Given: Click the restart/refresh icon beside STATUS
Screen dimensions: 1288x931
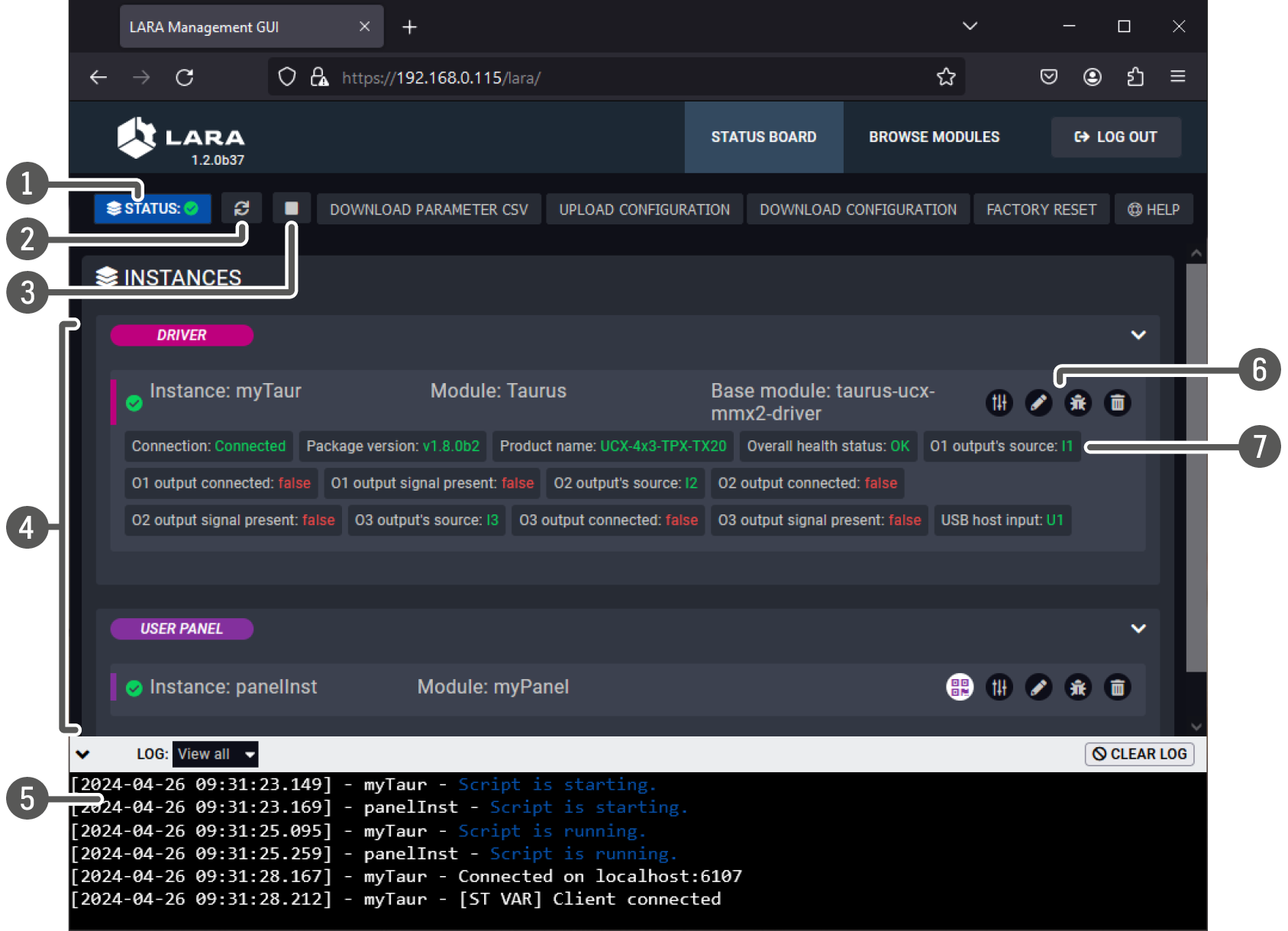Looking at the screenshot, I should click(241, 208).
